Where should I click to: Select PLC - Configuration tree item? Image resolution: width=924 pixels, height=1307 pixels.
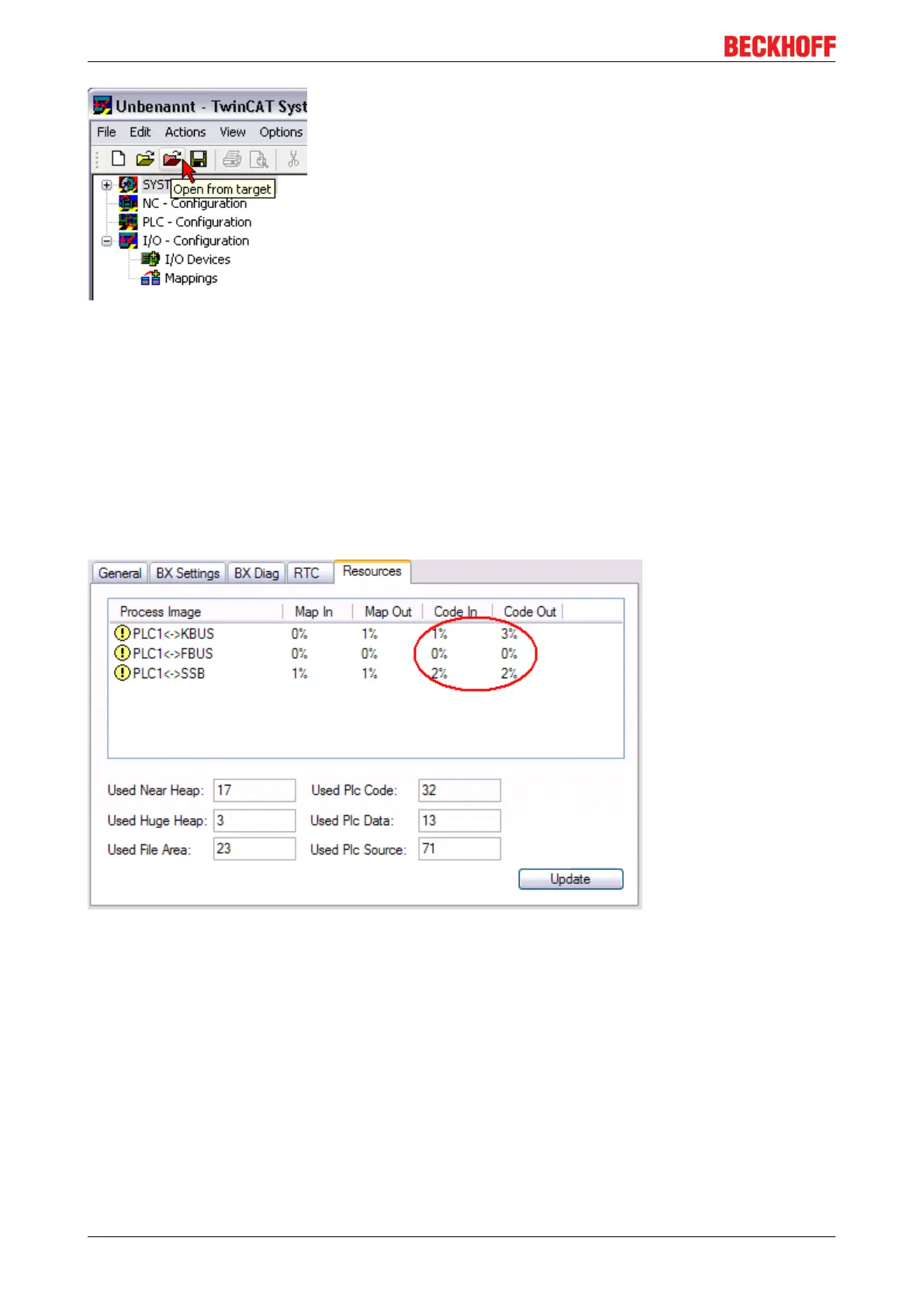(x=196, y=222)
